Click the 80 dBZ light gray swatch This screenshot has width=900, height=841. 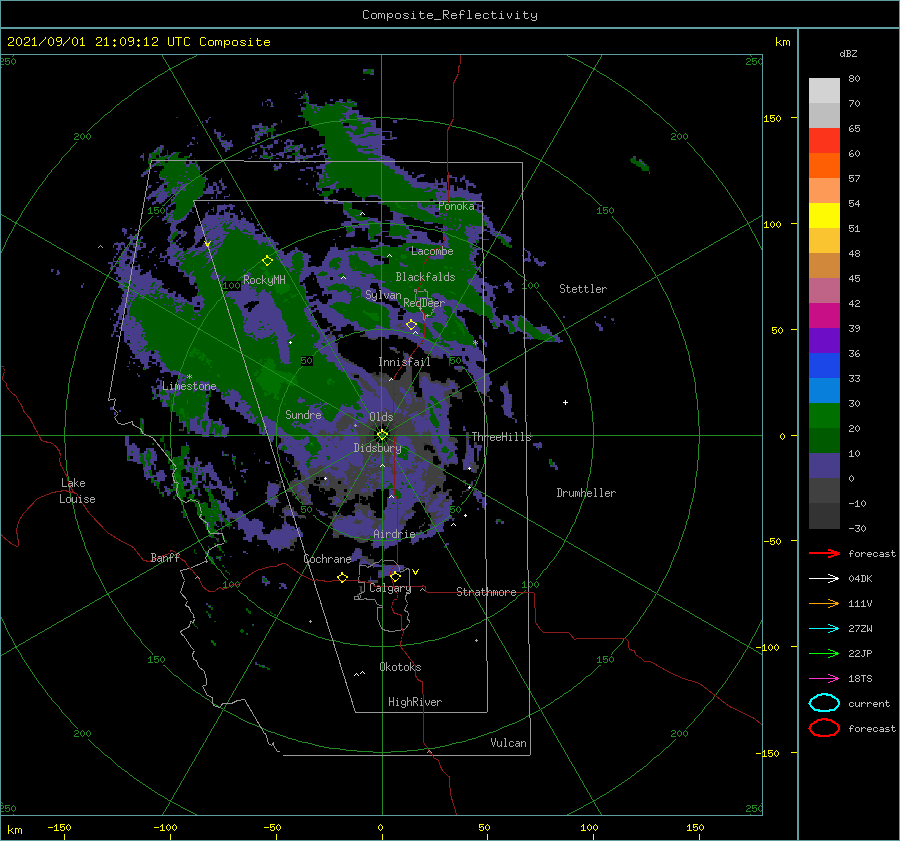pyautogui.click(x=824, y=91)
